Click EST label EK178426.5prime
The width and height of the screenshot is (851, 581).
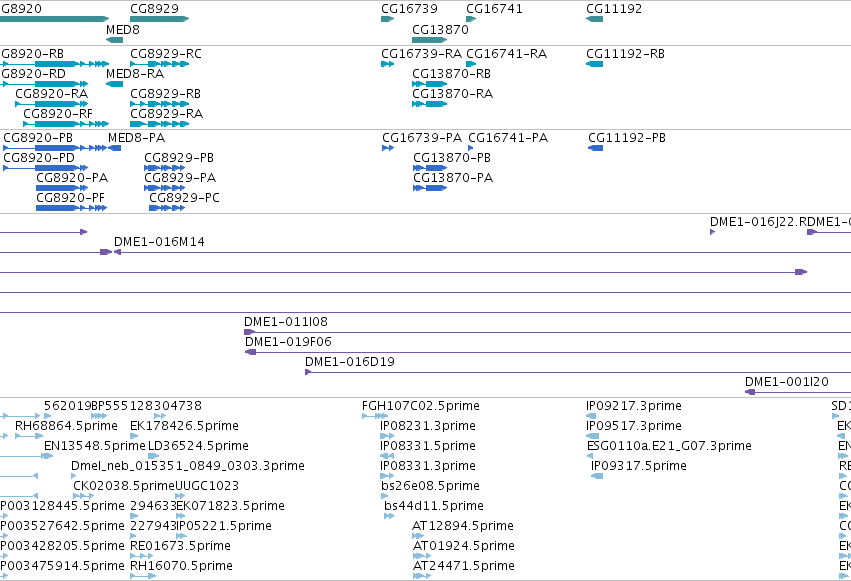click(x=185, y=426)
